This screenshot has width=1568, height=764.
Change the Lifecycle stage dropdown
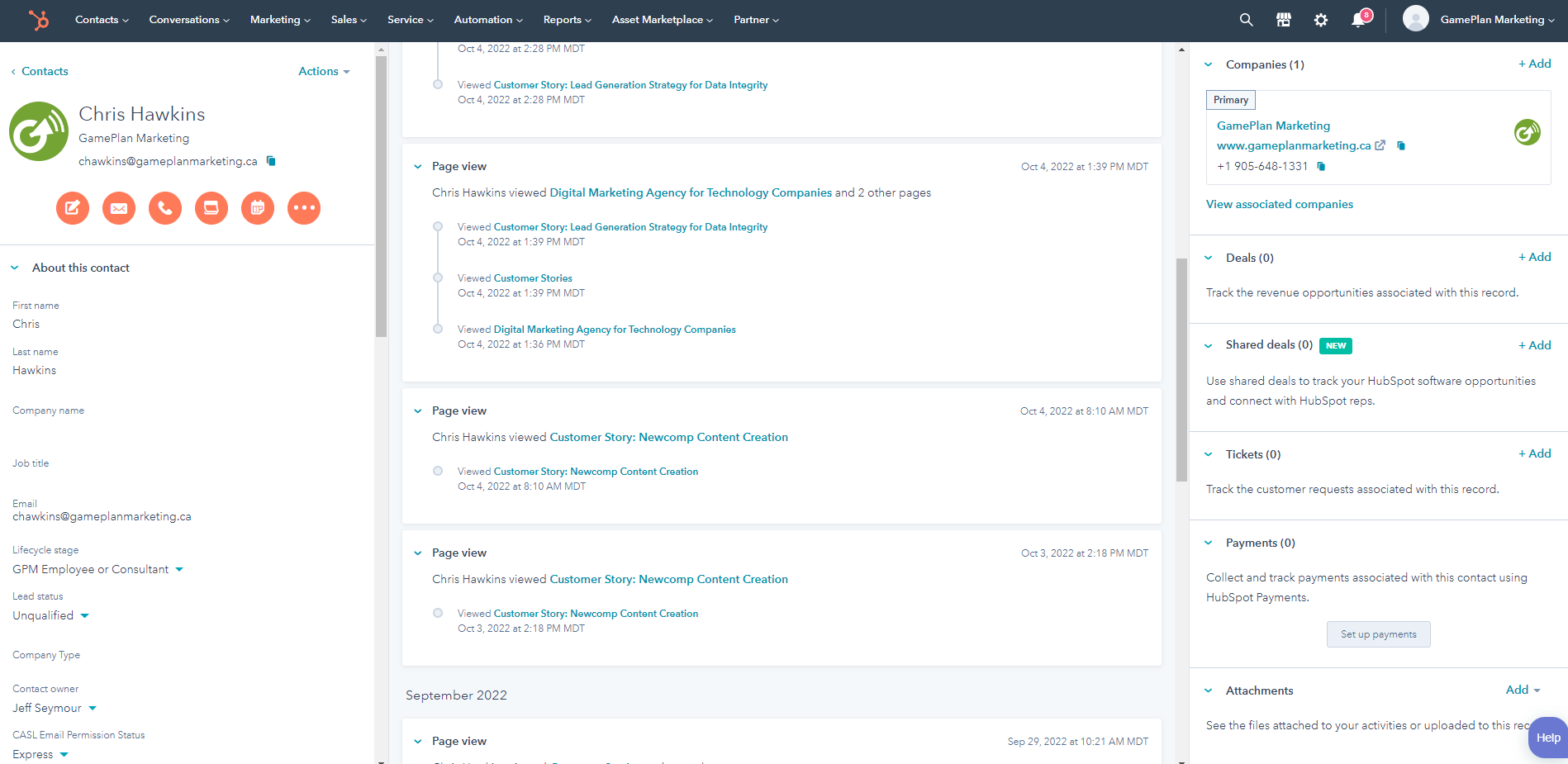[97, 569]
